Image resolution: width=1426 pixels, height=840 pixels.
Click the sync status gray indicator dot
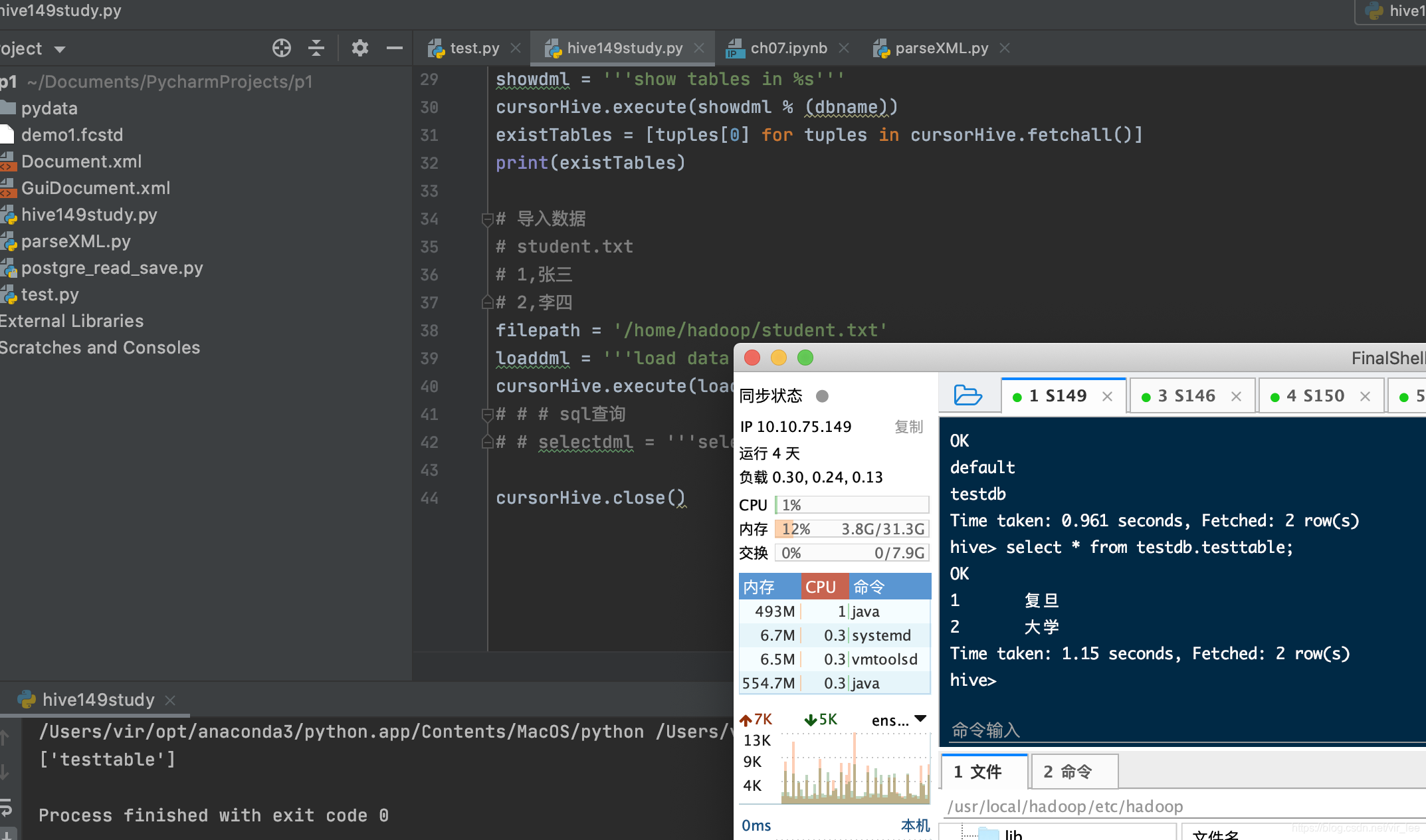822,396
